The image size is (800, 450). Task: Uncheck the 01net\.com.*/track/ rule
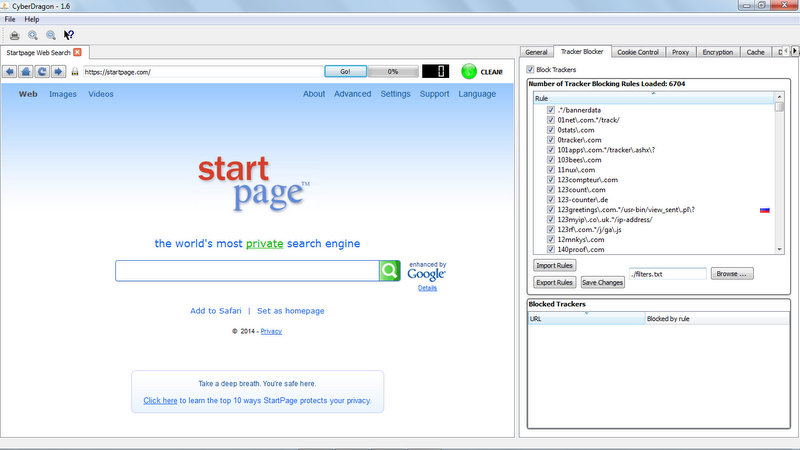coord(551,120)
